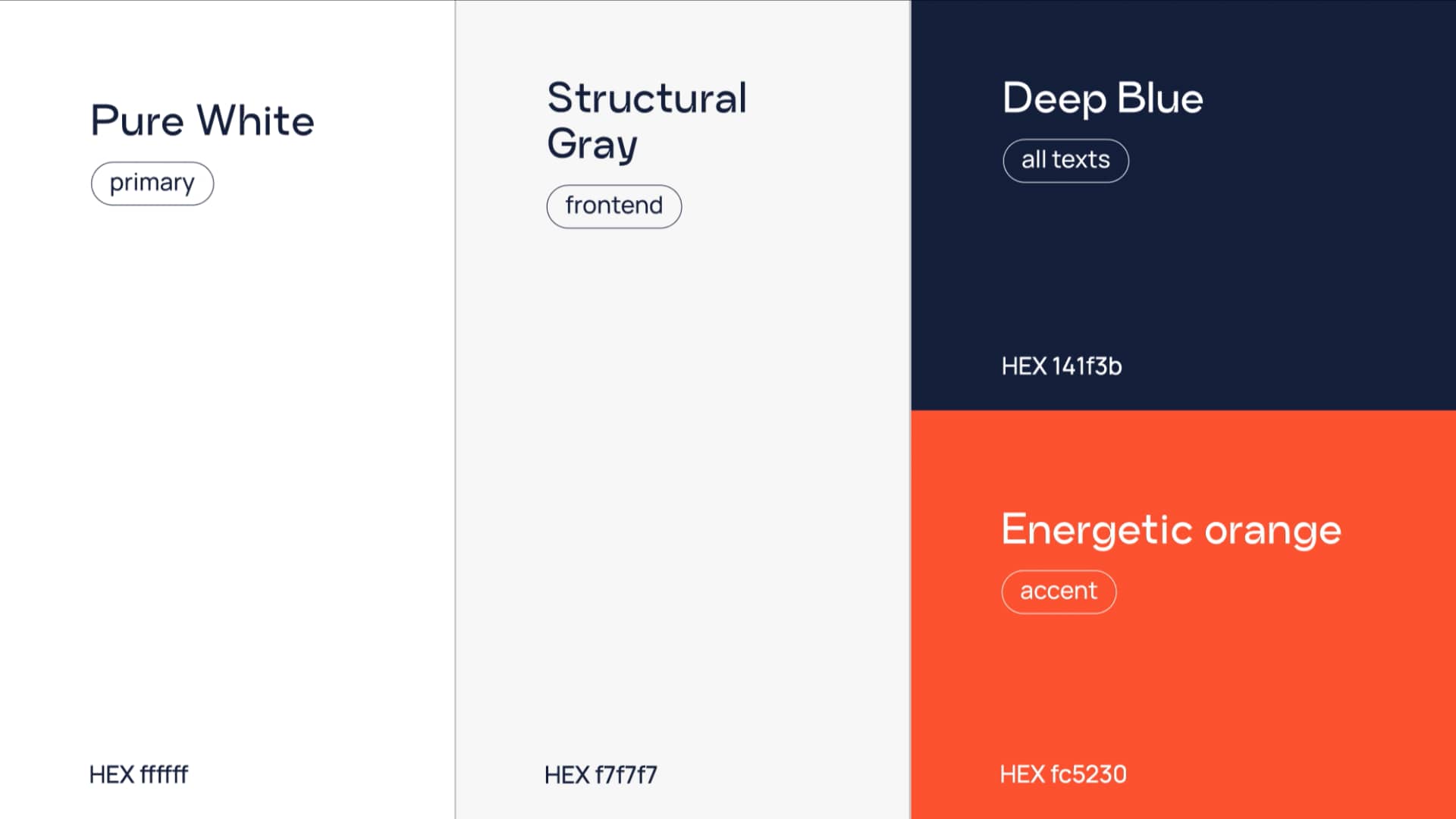Viewport: 1456px width, 819px height.
Task: Click the word 'Structural' in heading
Action: tap(647, 98)
